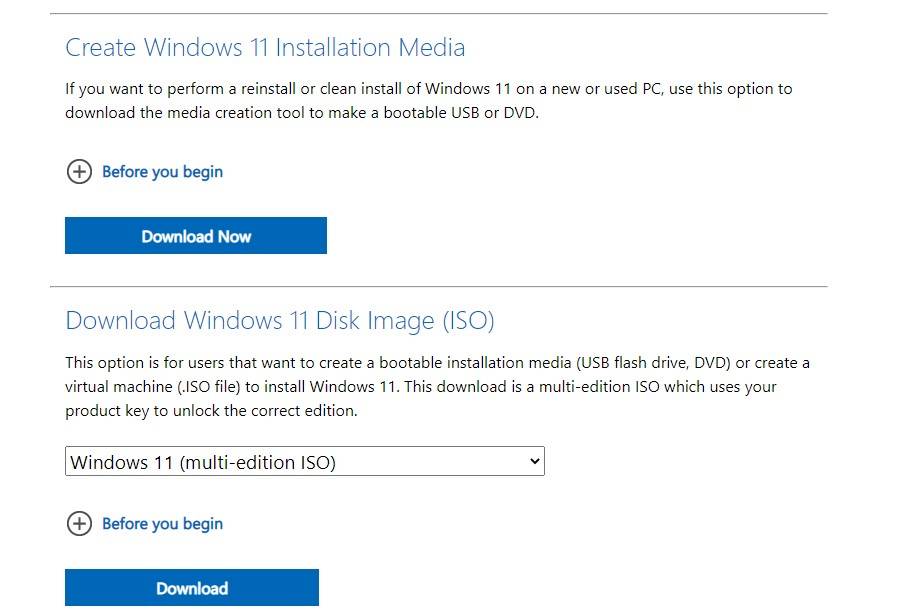Image resolution: width=908 pixels, height=616 pixels.
Task: Click the paragraph describing the multi-edition ISO option
Action: coord(437,386)
